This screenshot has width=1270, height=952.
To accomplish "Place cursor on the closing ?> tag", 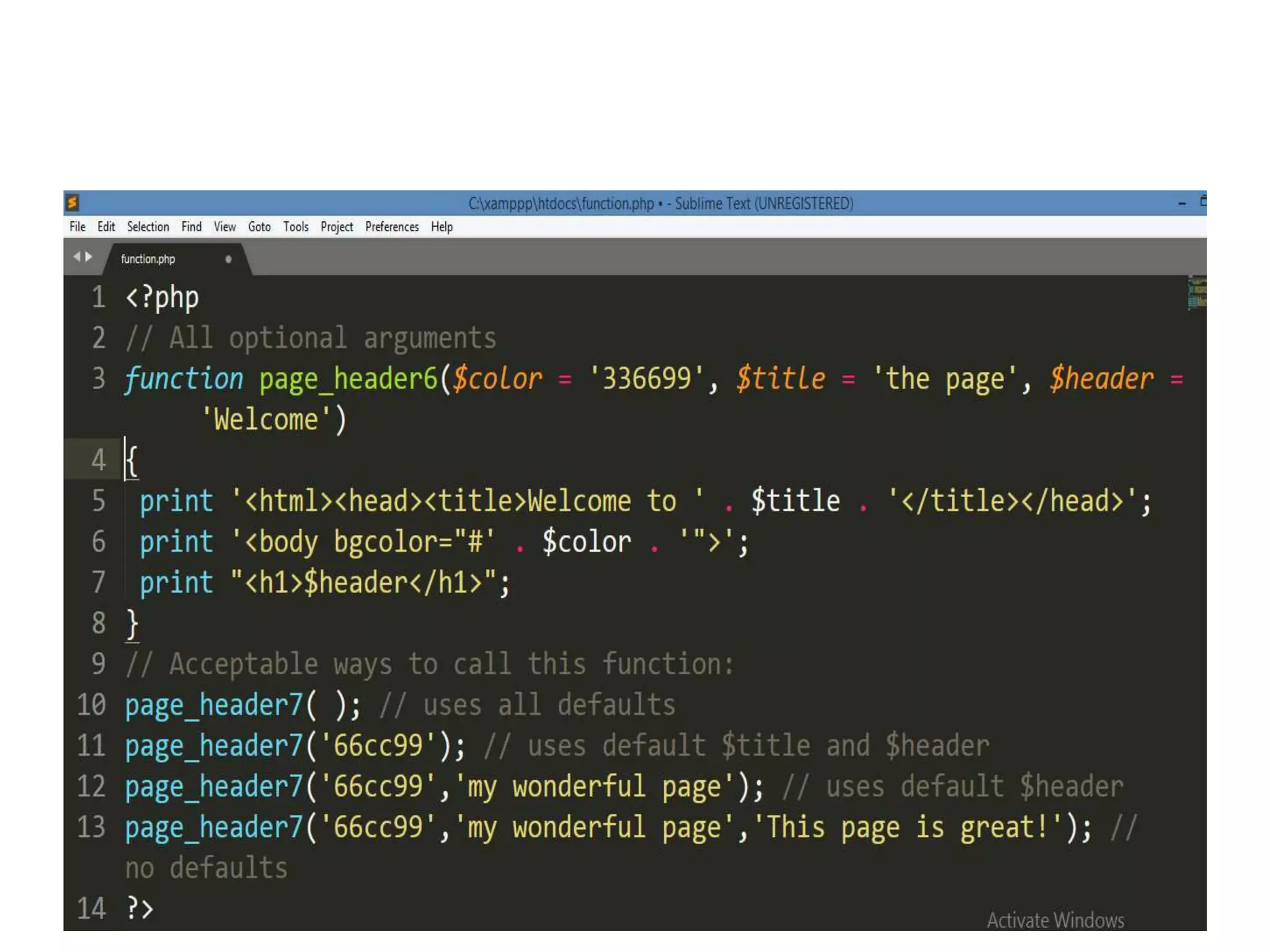I will (x=140, y=909).
